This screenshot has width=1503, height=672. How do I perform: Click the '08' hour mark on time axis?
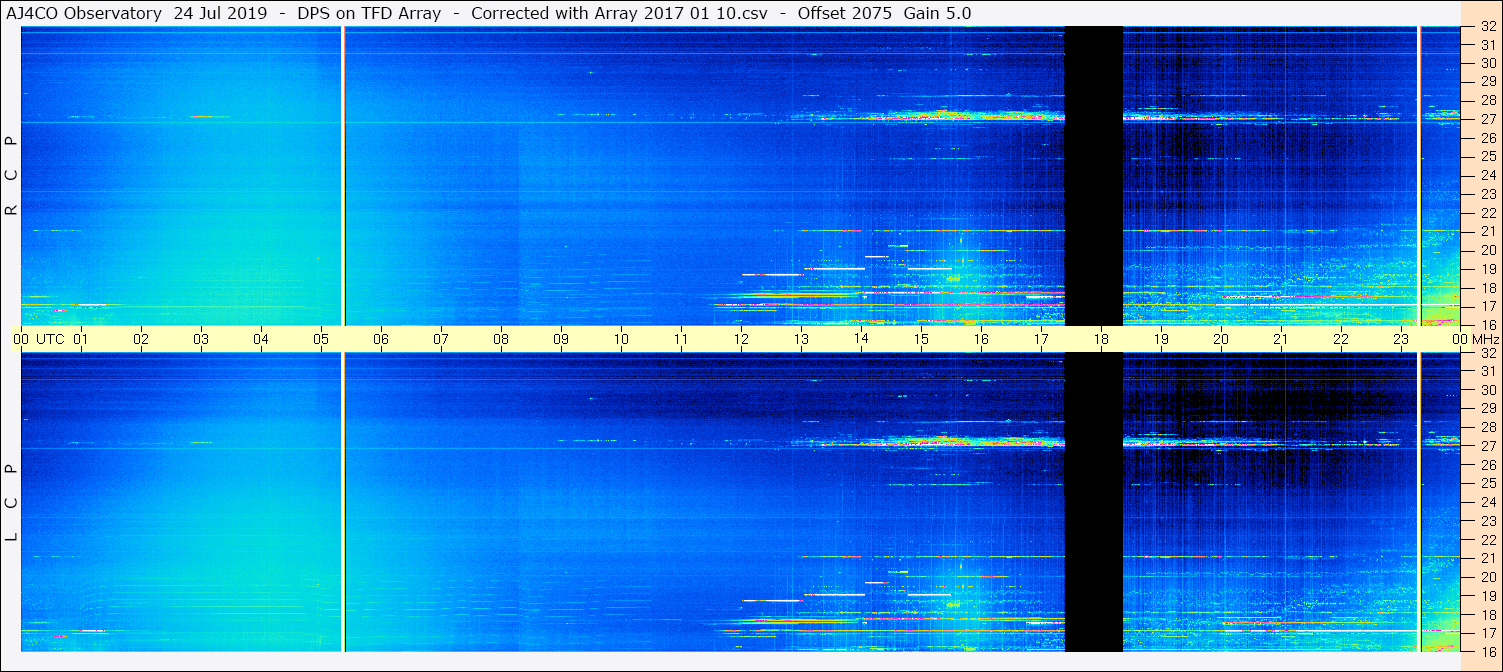tap(501, 339)
